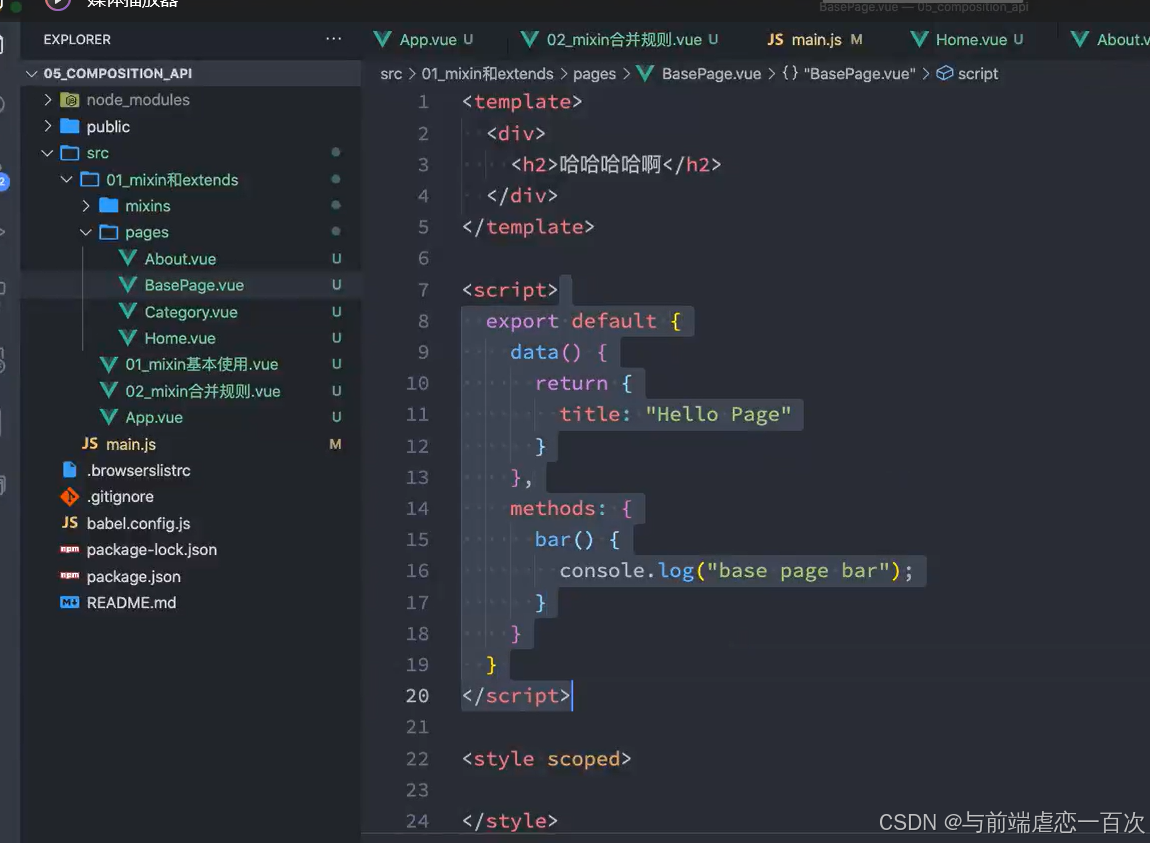
Task: Click the Vue icon beside Category.vue
Action: click(128, 311)
